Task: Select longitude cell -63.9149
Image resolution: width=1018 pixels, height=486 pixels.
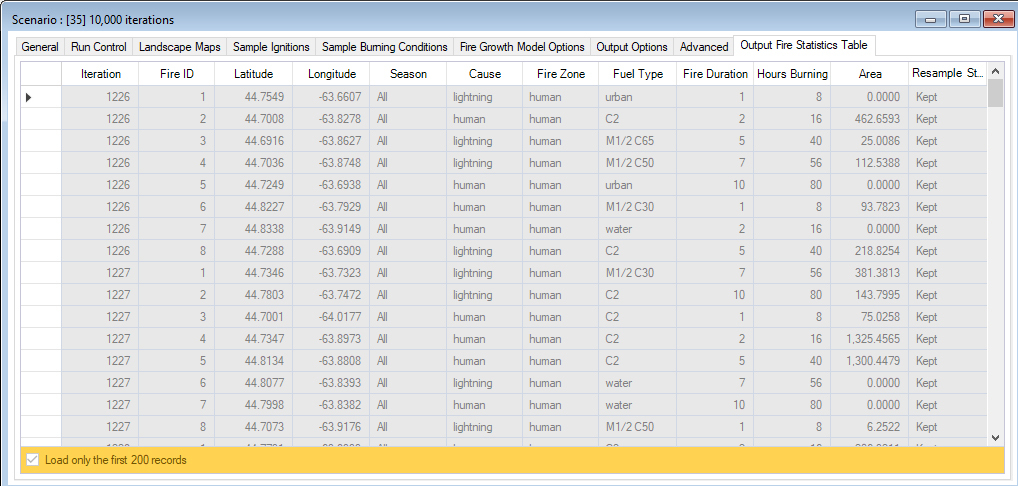Action: [331, 229]
